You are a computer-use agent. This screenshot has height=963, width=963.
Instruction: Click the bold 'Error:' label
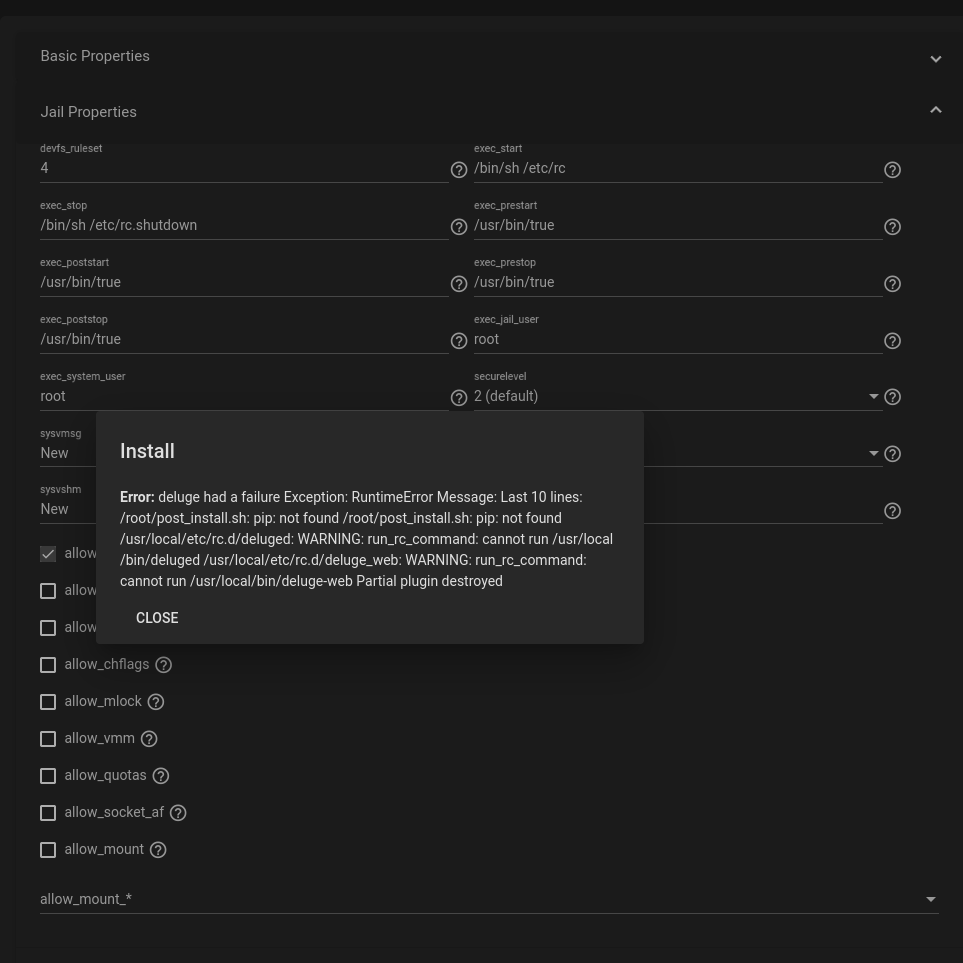(137, 497)
